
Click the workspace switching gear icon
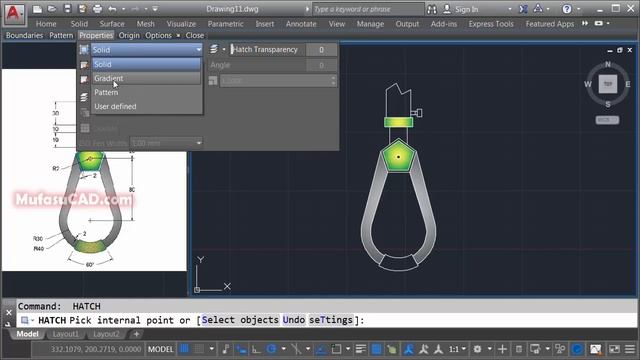coord(477,349)
